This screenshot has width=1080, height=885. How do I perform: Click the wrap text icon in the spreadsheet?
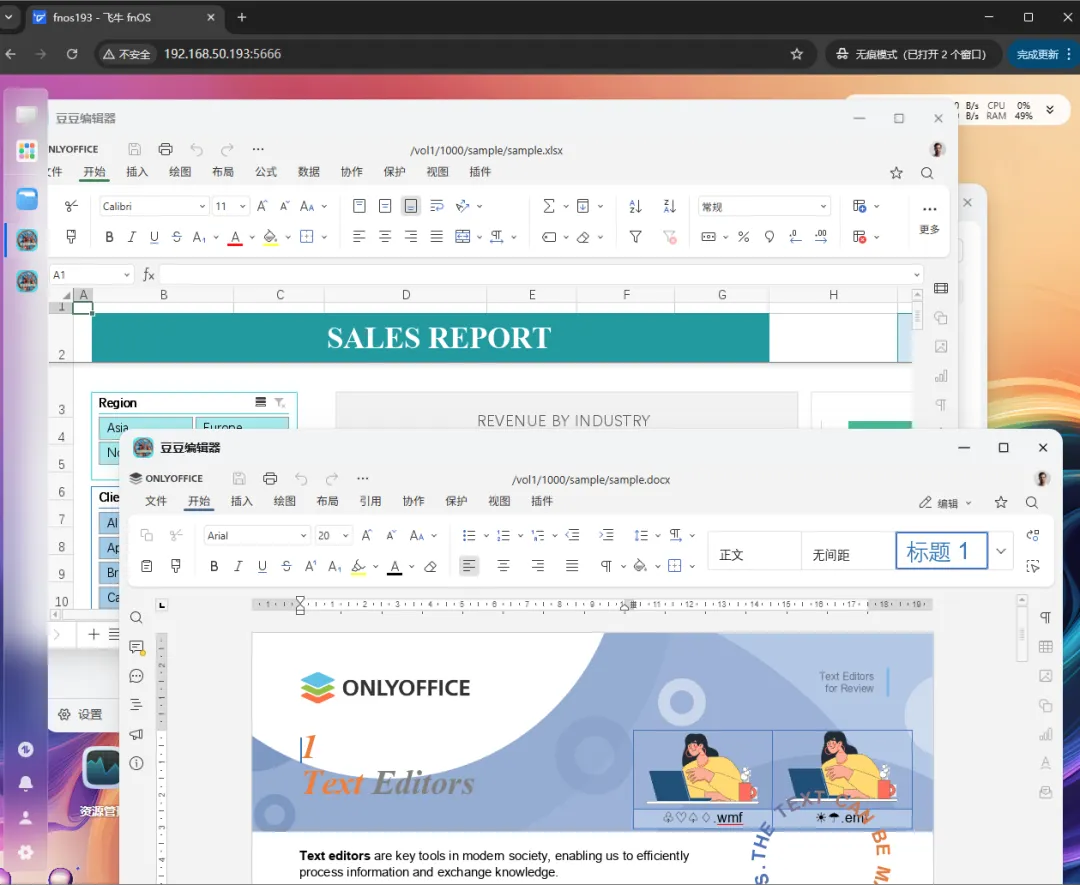pyautogui.click(x=437, y=206)
